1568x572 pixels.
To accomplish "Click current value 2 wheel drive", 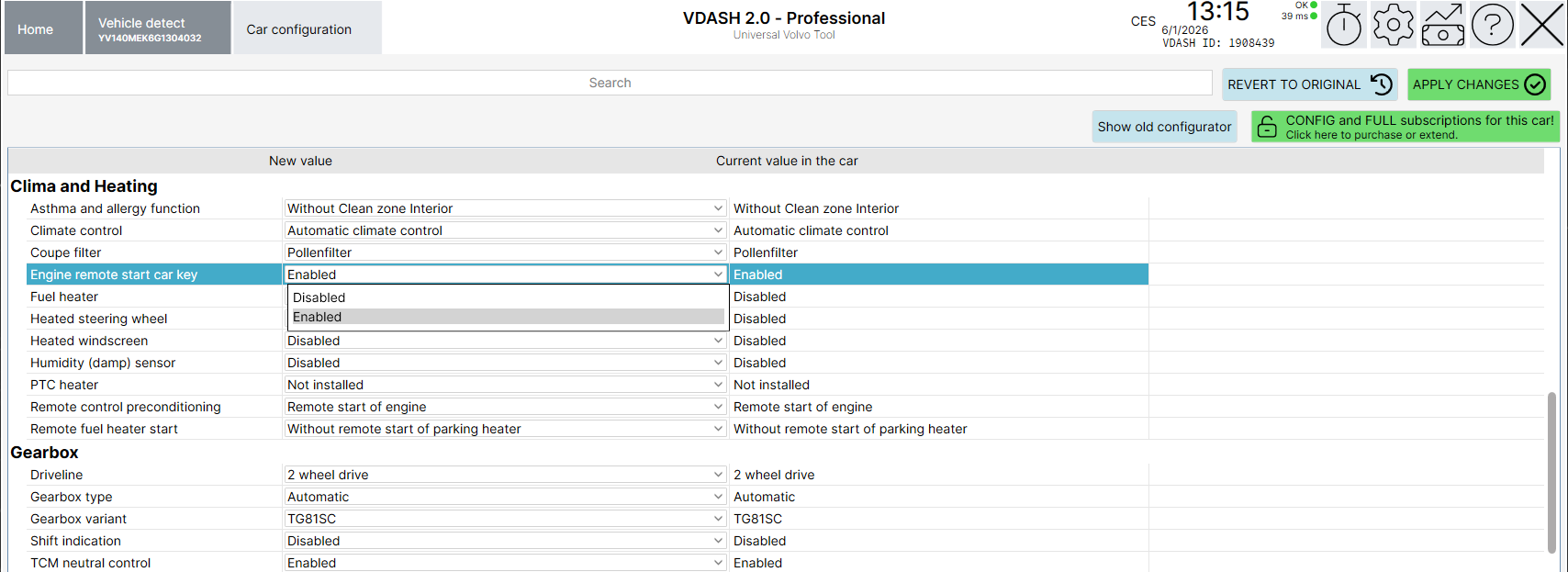I will coord(774,475).
